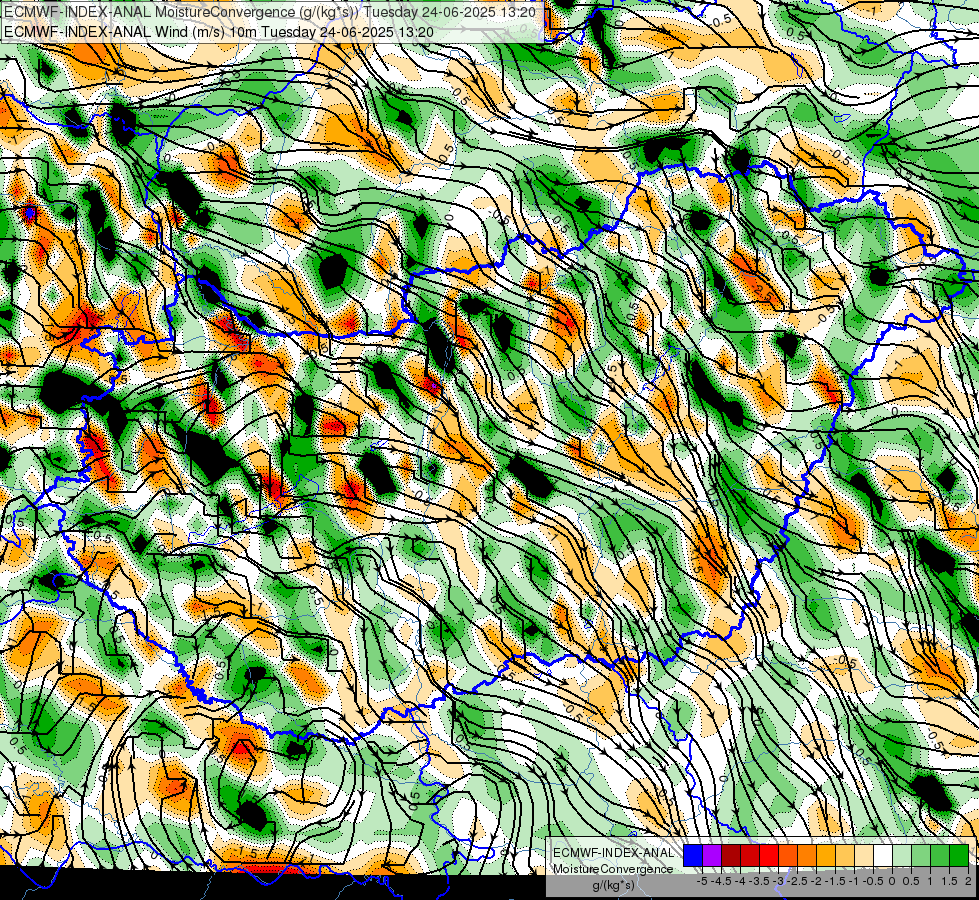This screenshot has width=979, height=900.
Task: Pick the orange swatch (-2.5 to -2)
Action: coord(807,855)
